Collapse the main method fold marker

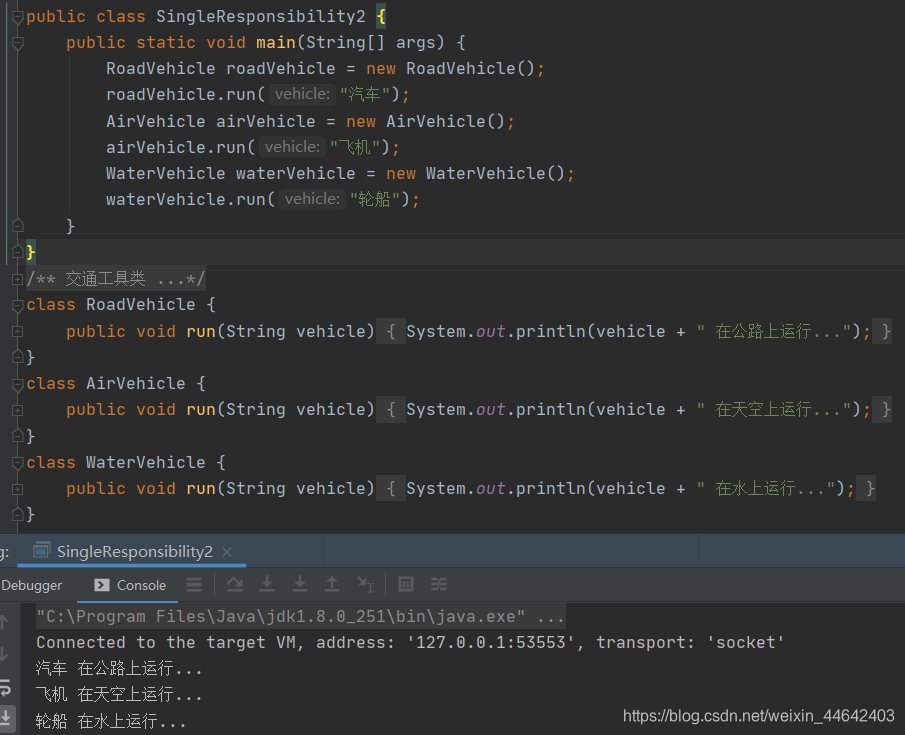(17, 43)
